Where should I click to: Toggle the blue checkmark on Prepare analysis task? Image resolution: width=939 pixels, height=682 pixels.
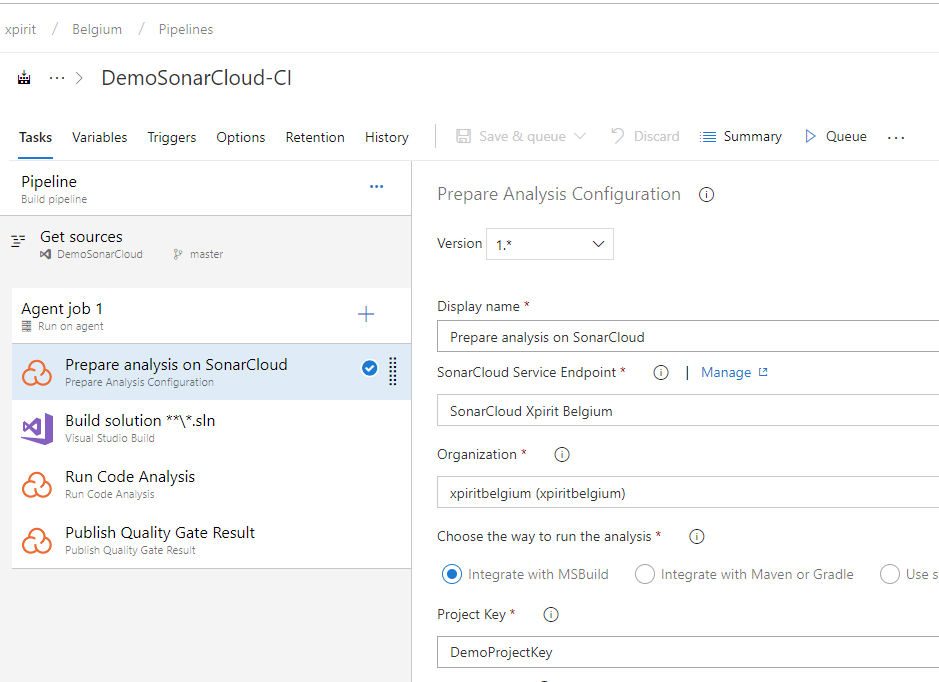370,368
